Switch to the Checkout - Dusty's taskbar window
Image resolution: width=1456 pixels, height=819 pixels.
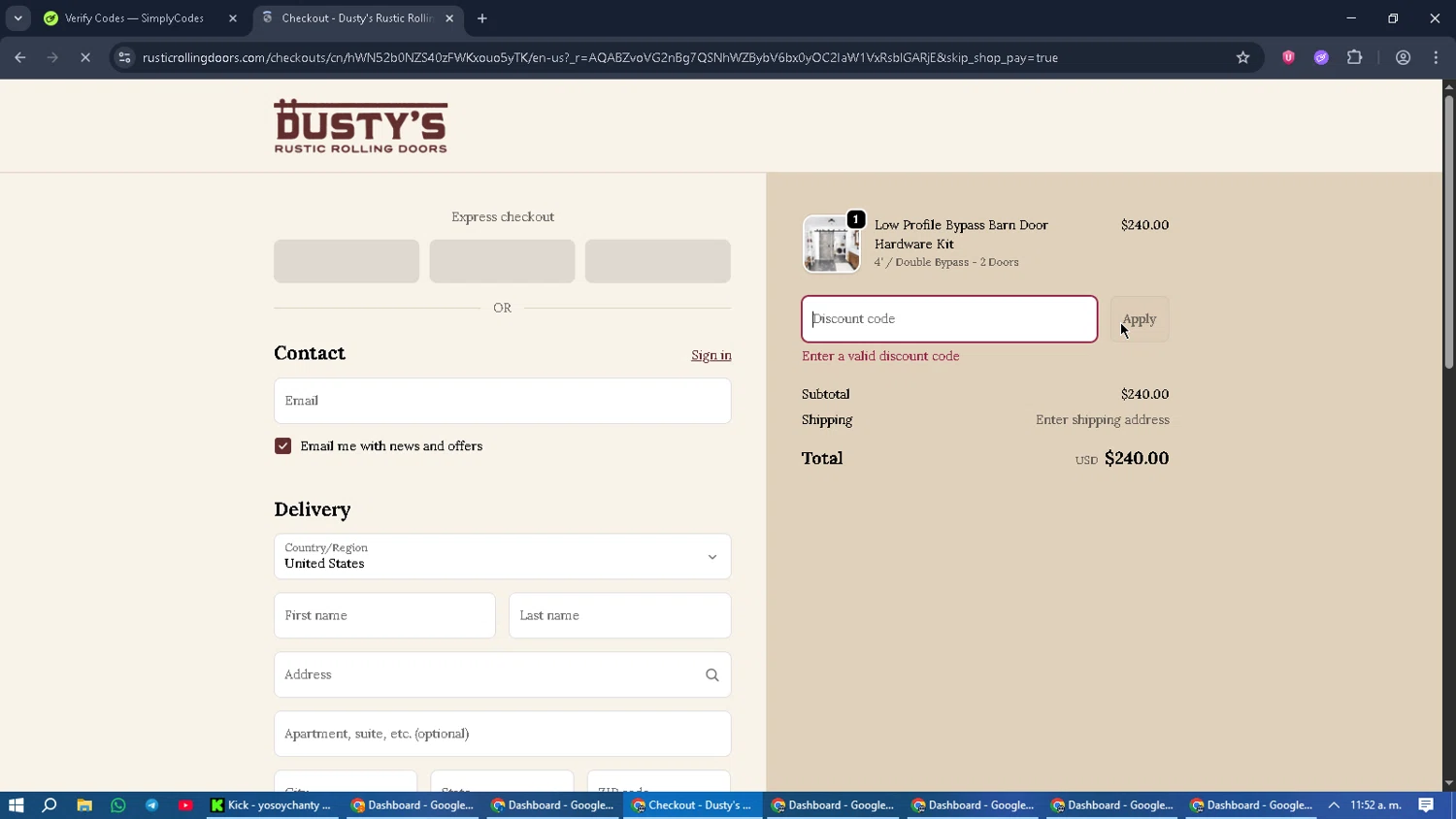[692, 804]
